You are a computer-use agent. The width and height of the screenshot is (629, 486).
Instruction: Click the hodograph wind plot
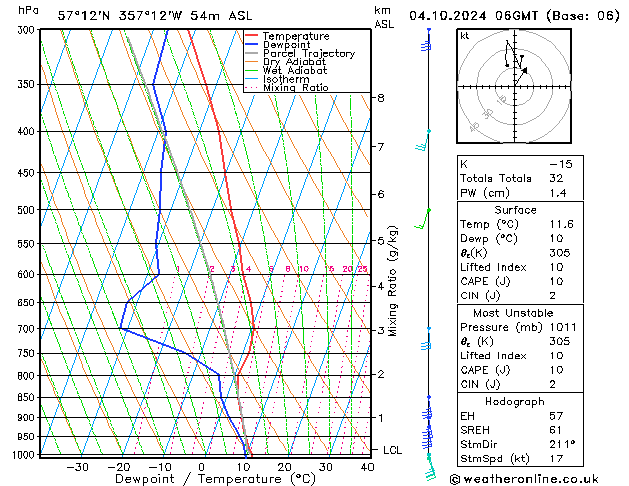coord(514,86)
